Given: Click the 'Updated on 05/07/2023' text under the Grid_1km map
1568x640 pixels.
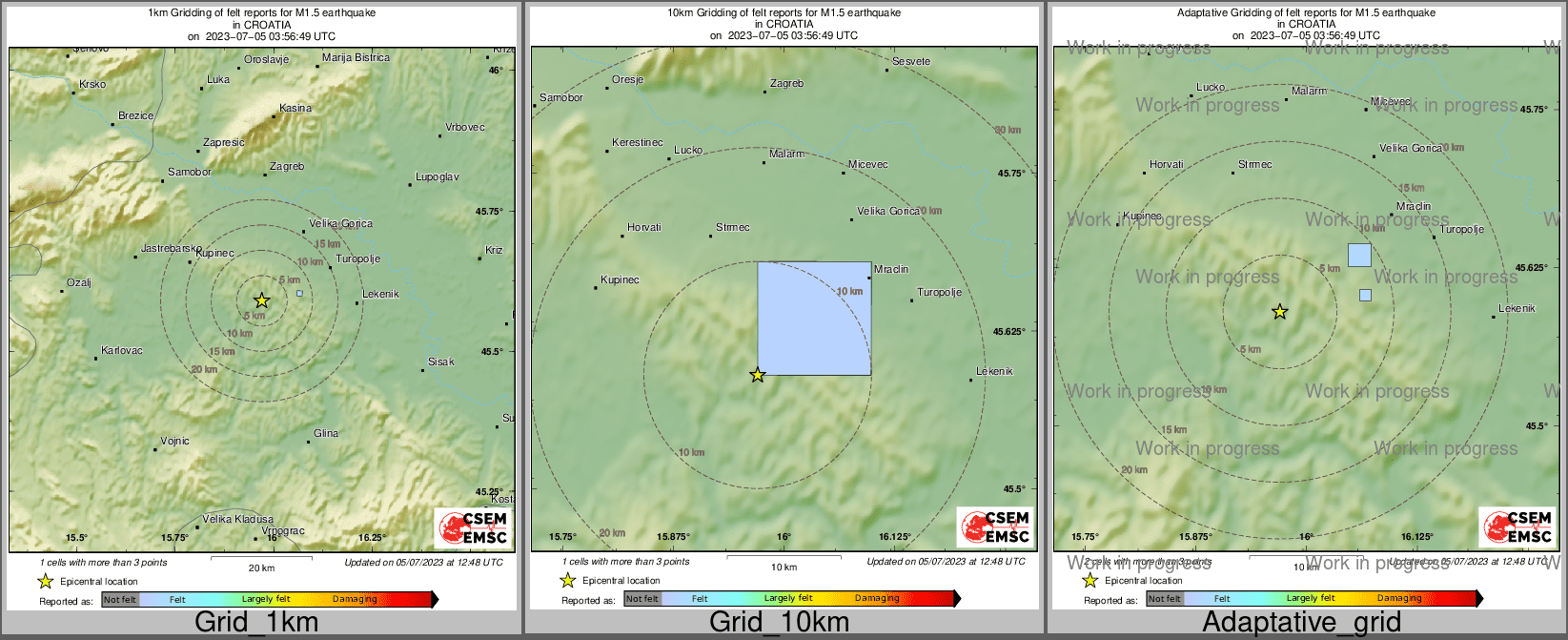Looking at the screenshot, I should (423, 563).
